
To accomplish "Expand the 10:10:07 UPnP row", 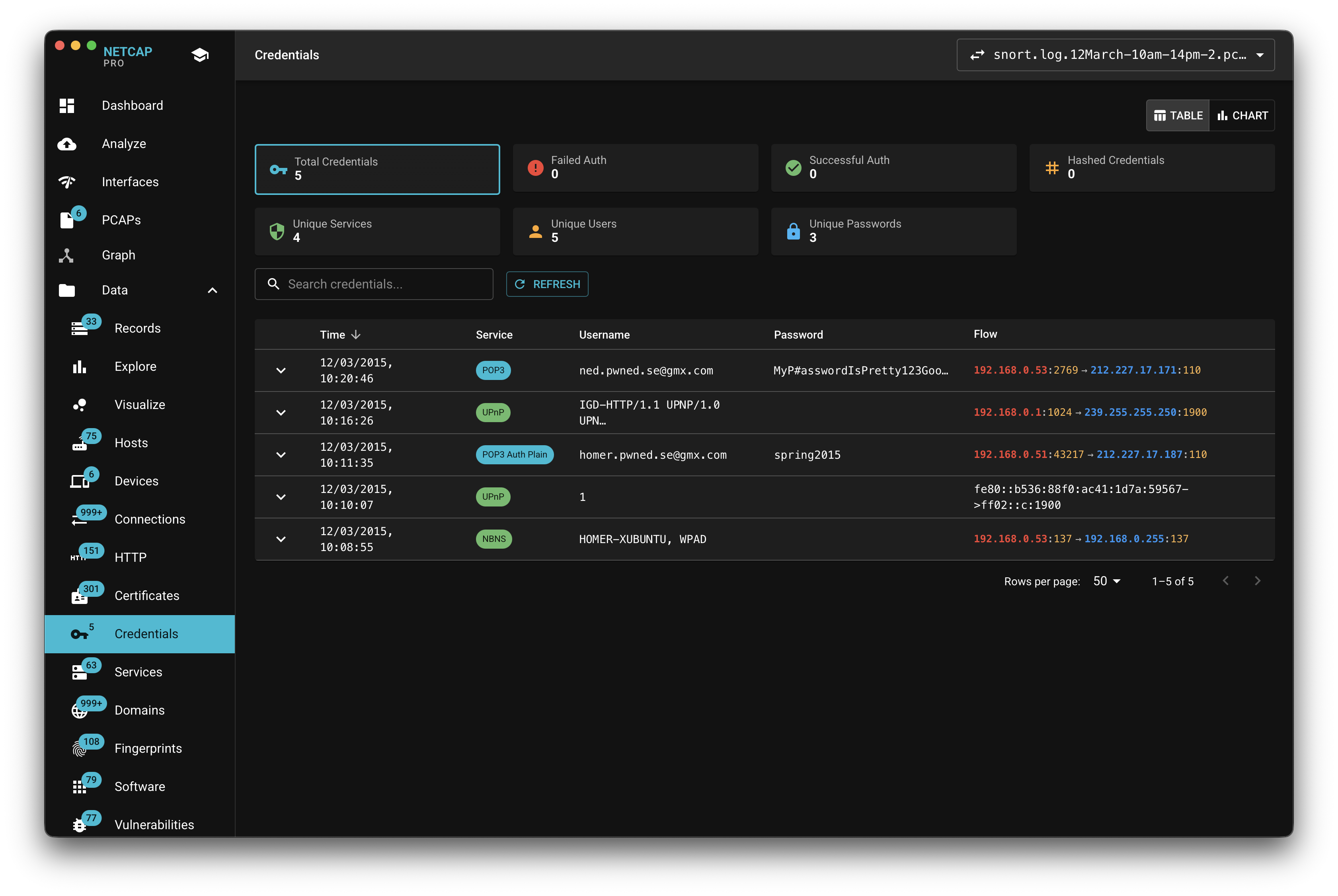I will 281,497.
